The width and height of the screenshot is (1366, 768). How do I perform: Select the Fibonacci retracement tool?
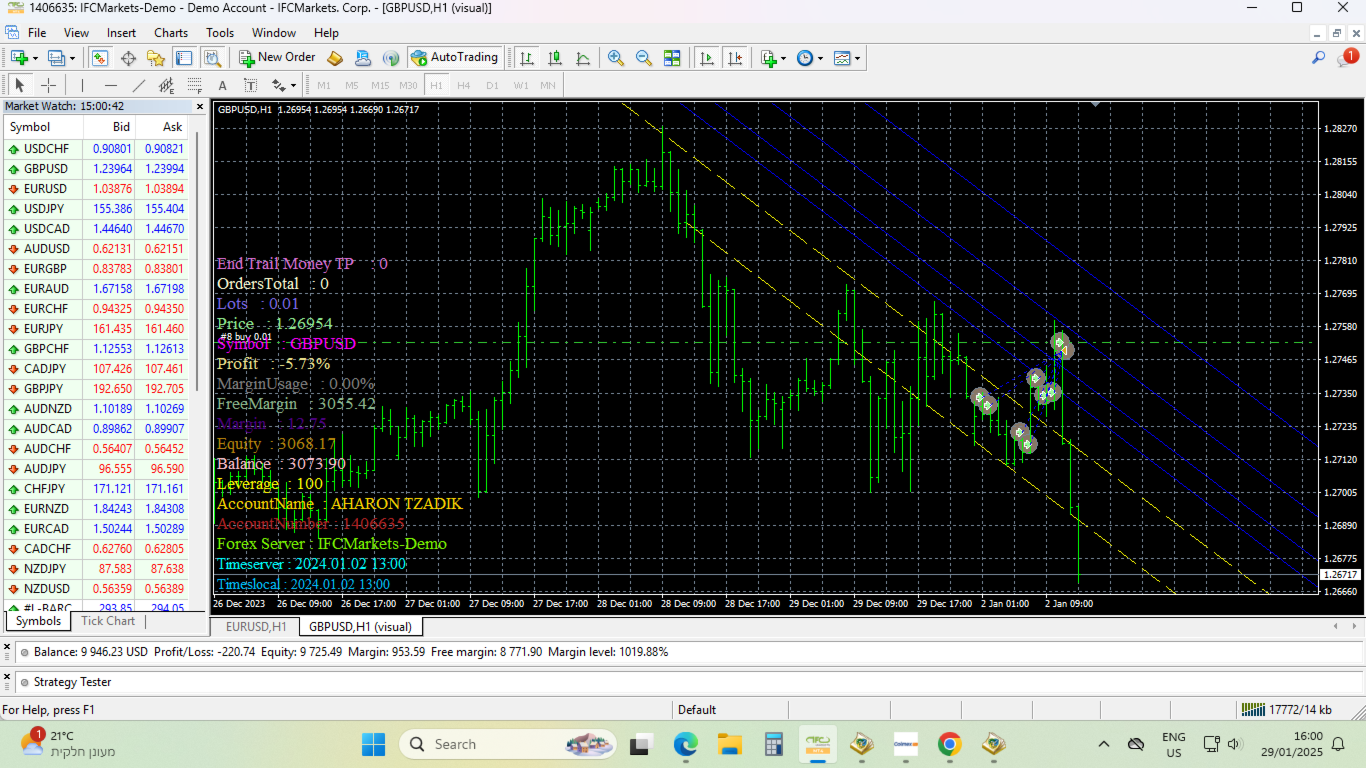(x=195, y=85)
